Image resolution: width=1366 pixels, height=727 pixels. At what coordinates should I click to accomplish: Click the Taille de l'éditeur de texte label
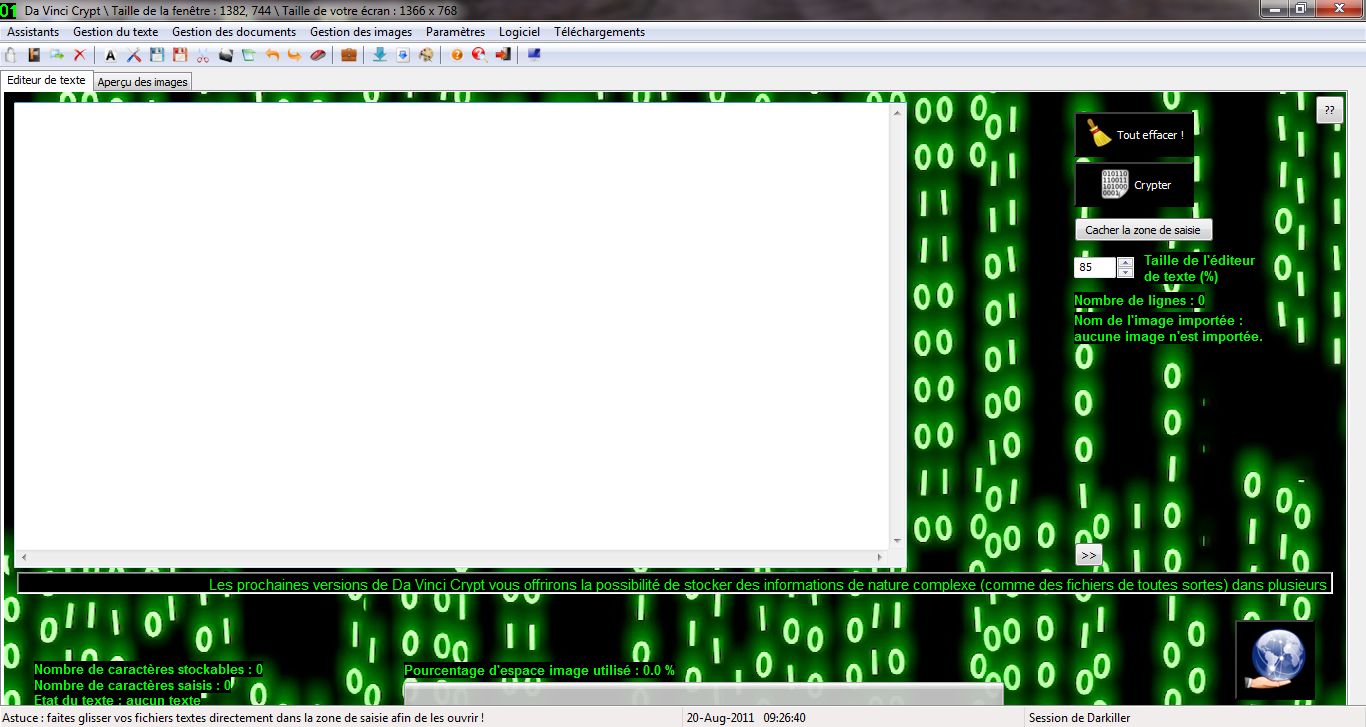pos(1199,268)
